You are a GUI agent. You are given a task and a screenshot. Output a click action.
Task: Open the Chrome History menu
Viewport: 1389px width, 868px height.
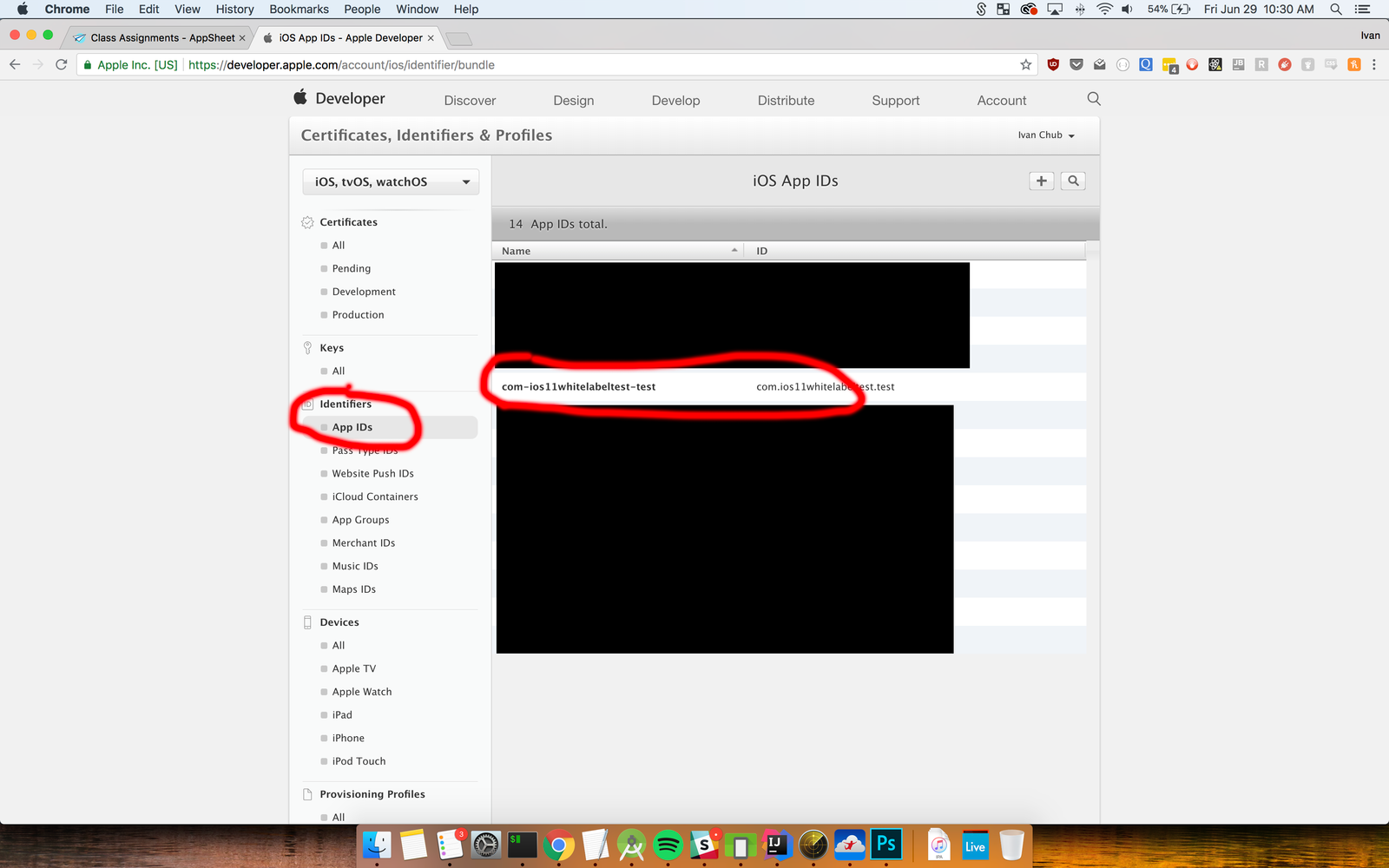click(x=234, y=9)
